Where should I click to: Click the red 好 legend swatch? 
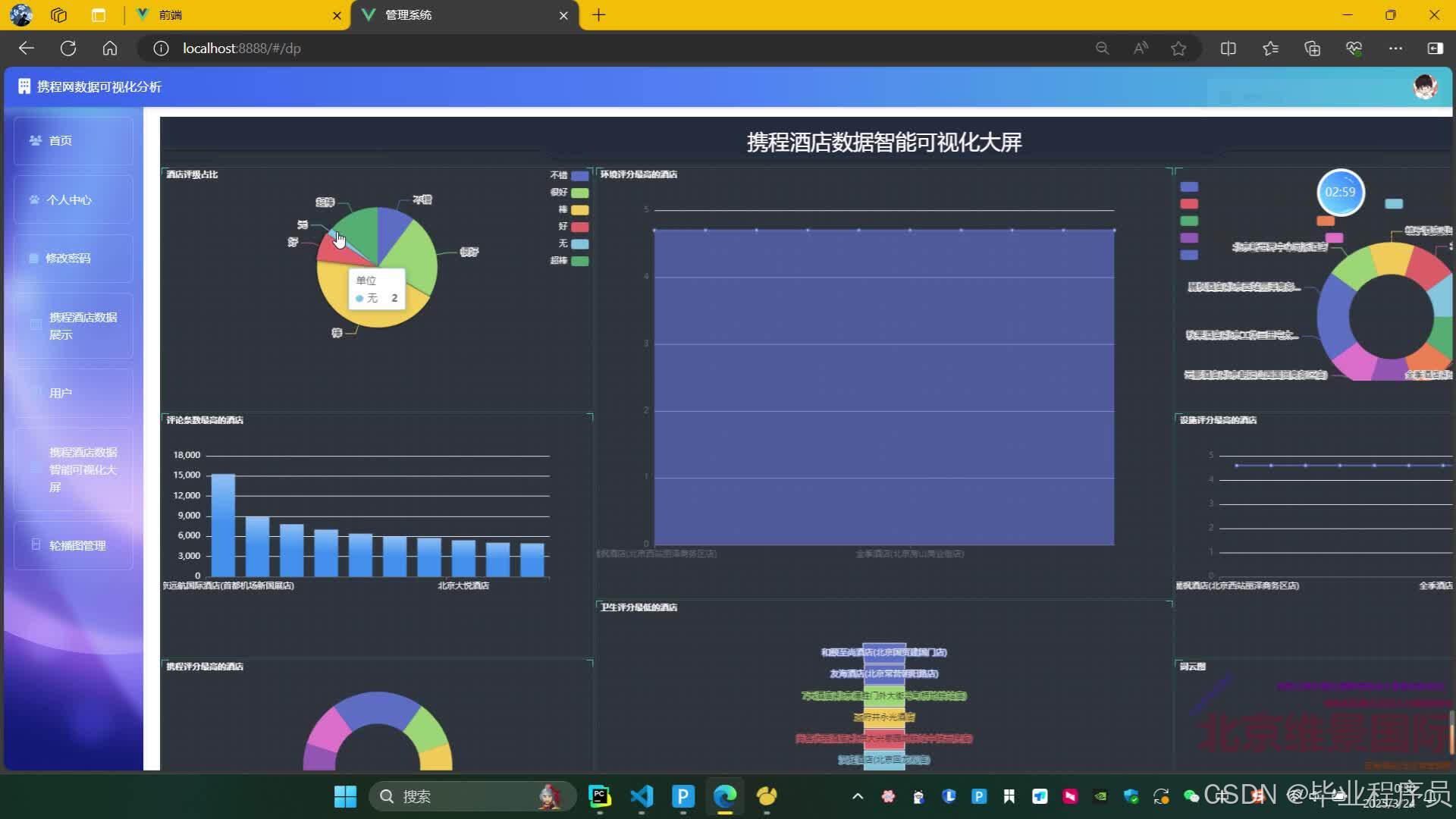(x=579, y=227)
